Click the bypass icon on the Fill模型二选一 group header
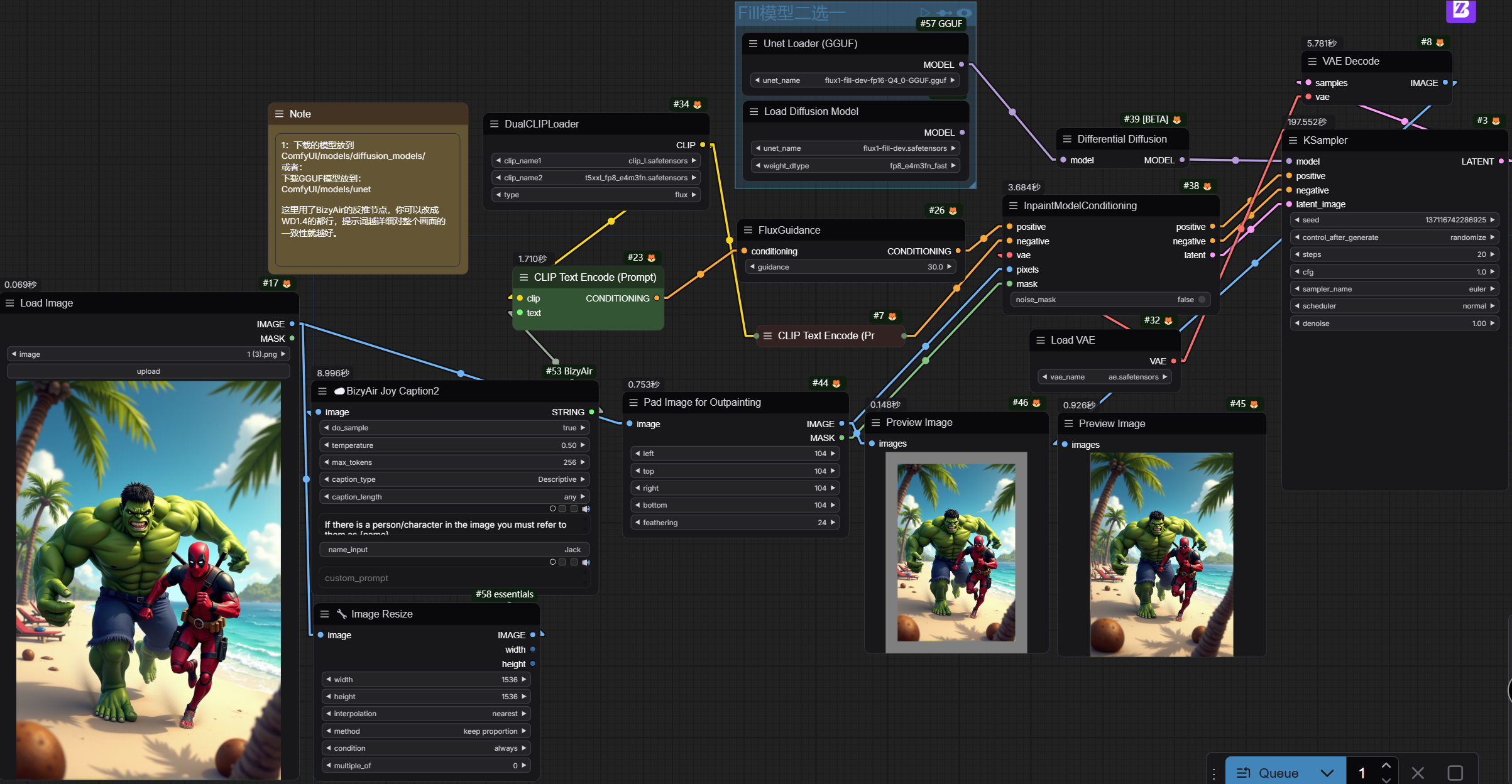This screenshot has height=784, width=1512. (944, 13)
